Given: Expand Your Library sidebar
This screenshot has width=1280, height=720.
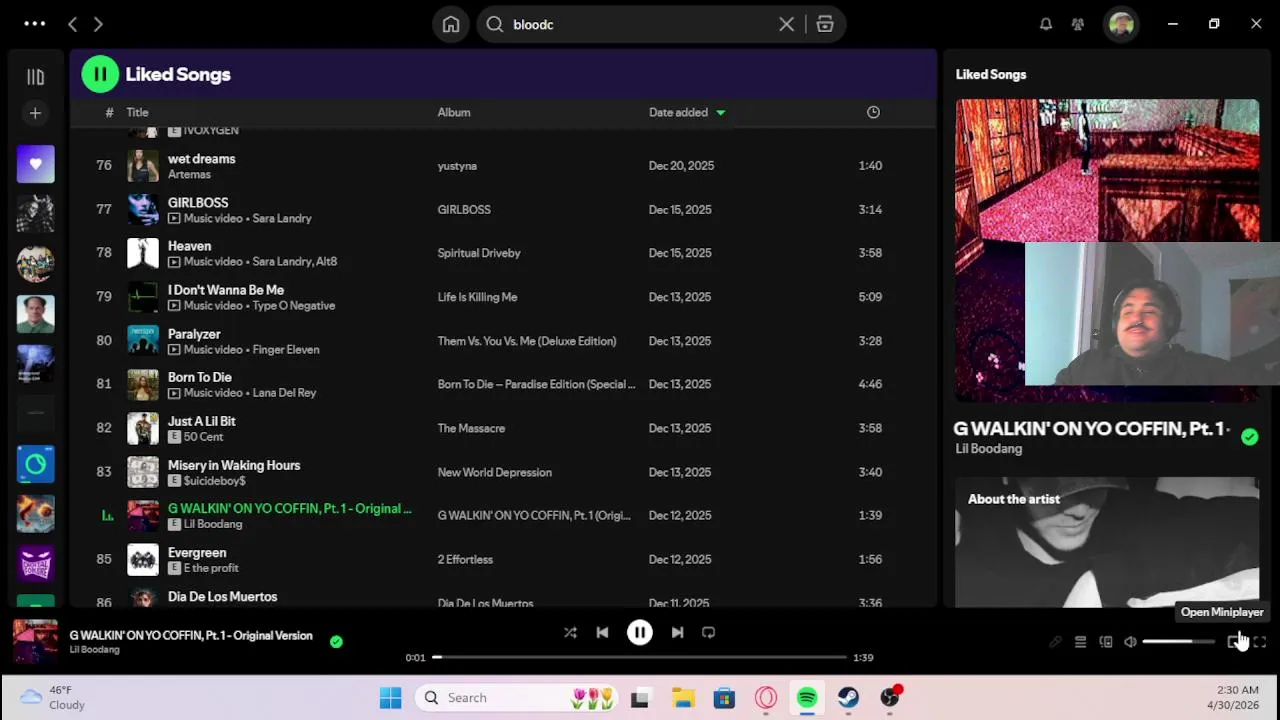Looking at the screenshot, I should [x=35, y=77].
